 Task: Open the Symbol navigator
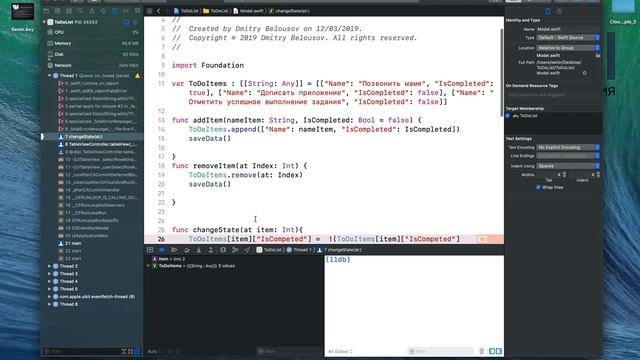pos(69,11)
